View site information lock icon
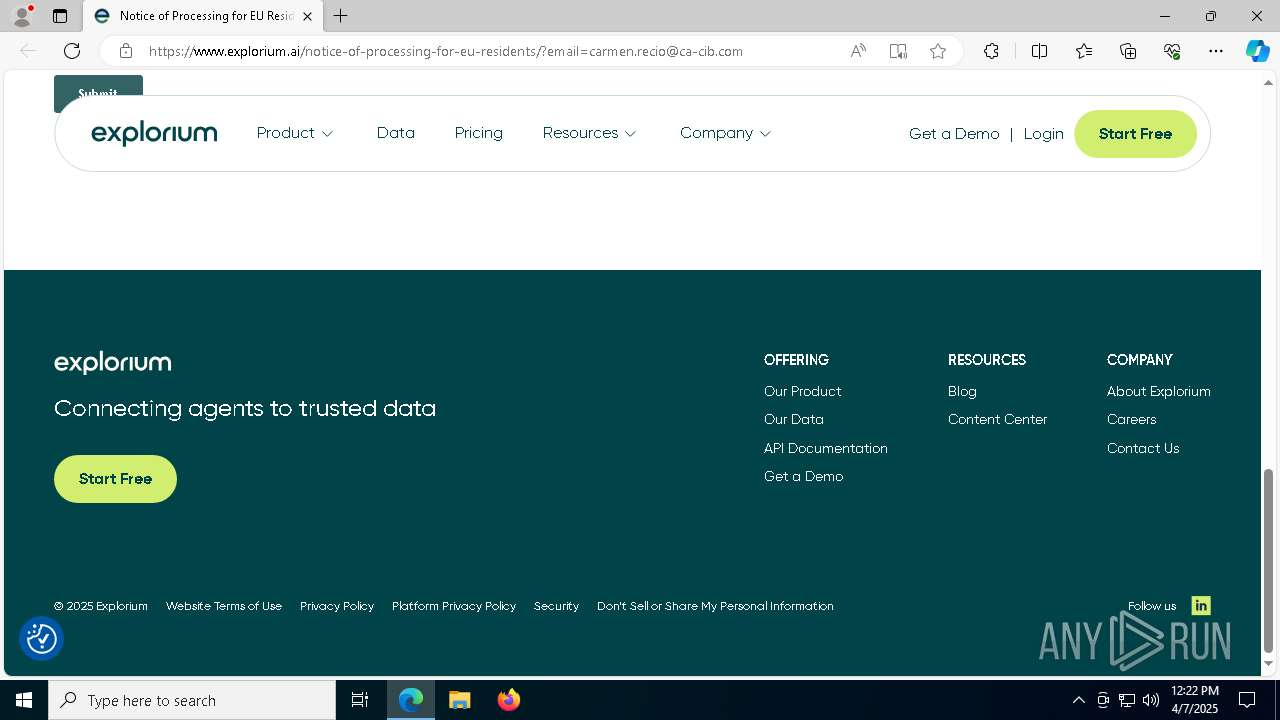Image resolution: width=1280 pixels, height=720 pixels. (x=125, y=51)
